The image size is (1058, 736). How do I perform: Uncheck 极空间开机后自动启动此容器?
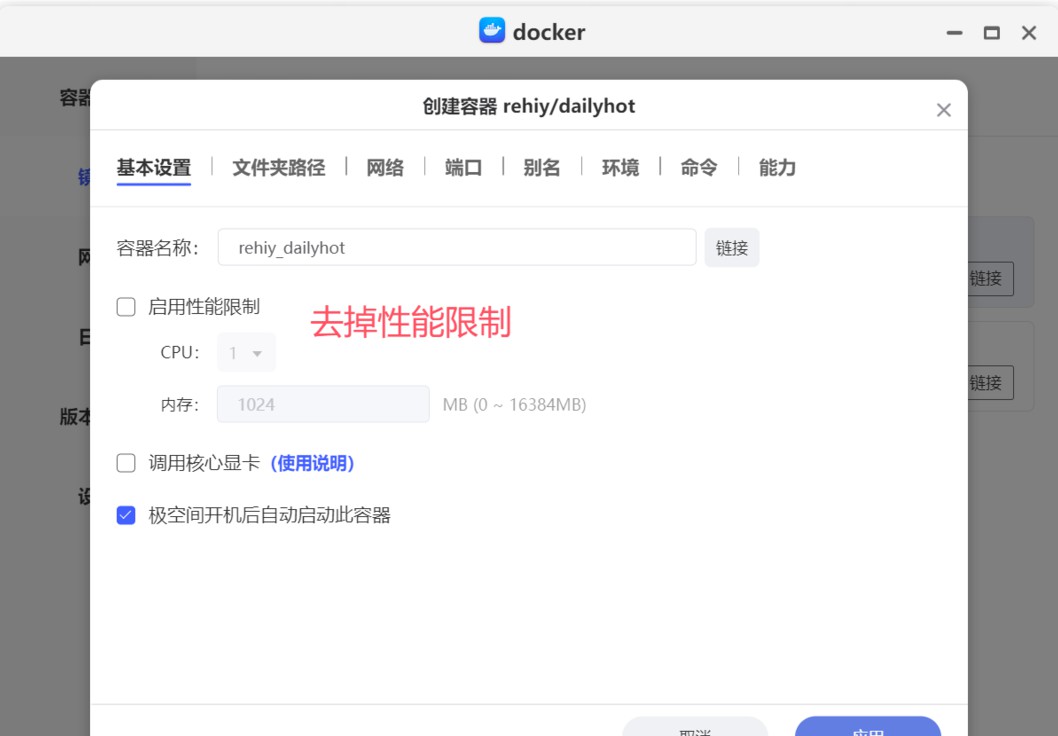tap(126, 515)
